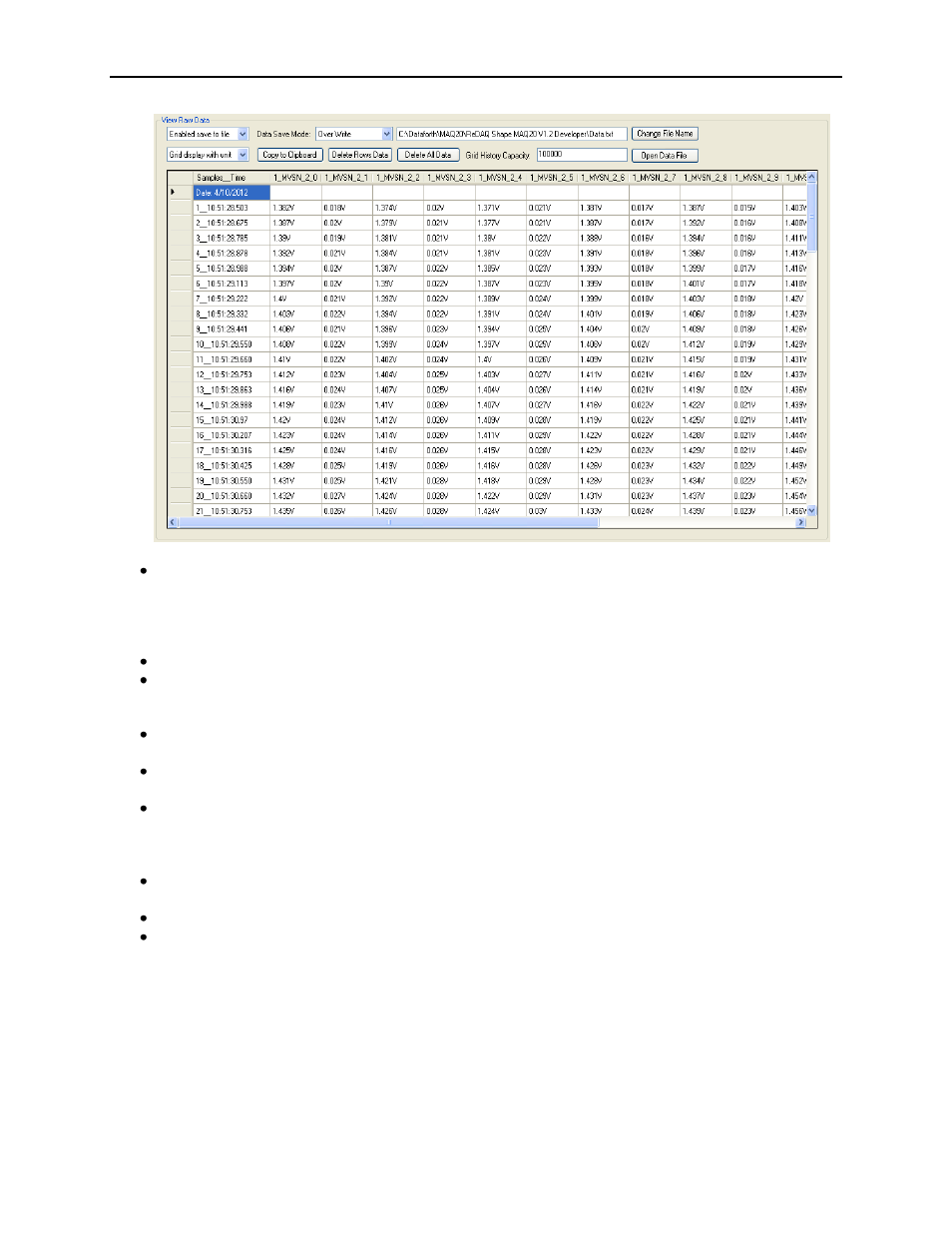952x1233 pixels.
Task: Click the data file path field
Action: 512,134
